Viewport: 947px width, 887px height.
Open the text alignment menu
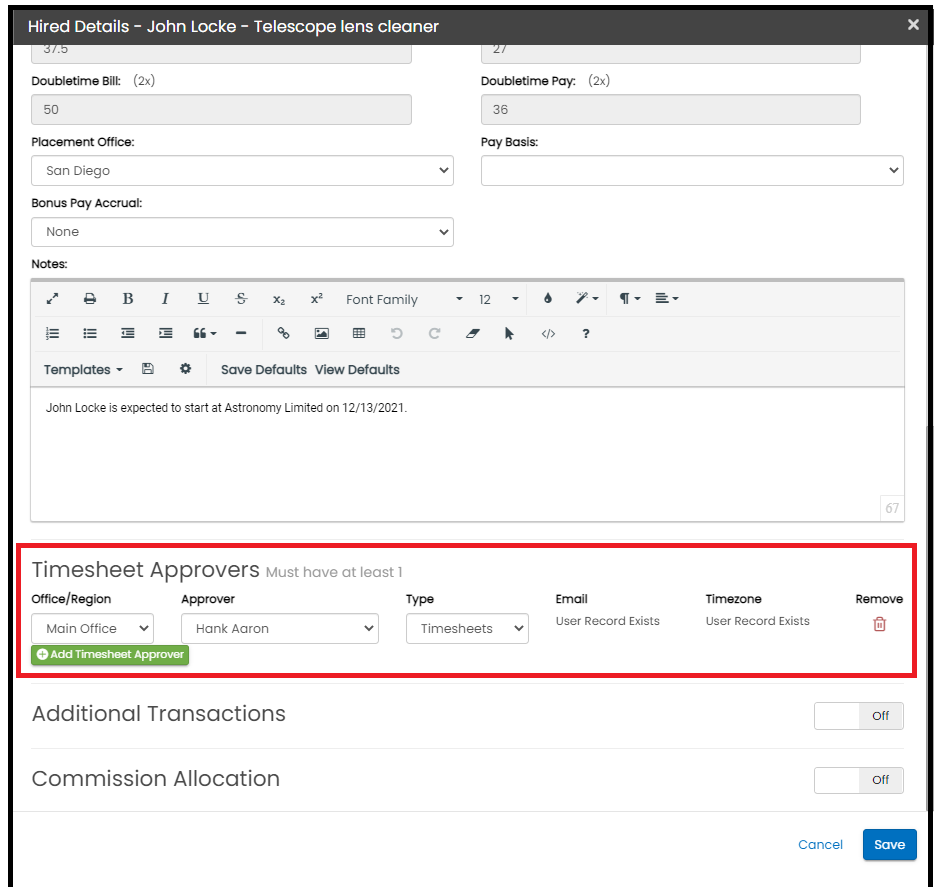[667, 298]
